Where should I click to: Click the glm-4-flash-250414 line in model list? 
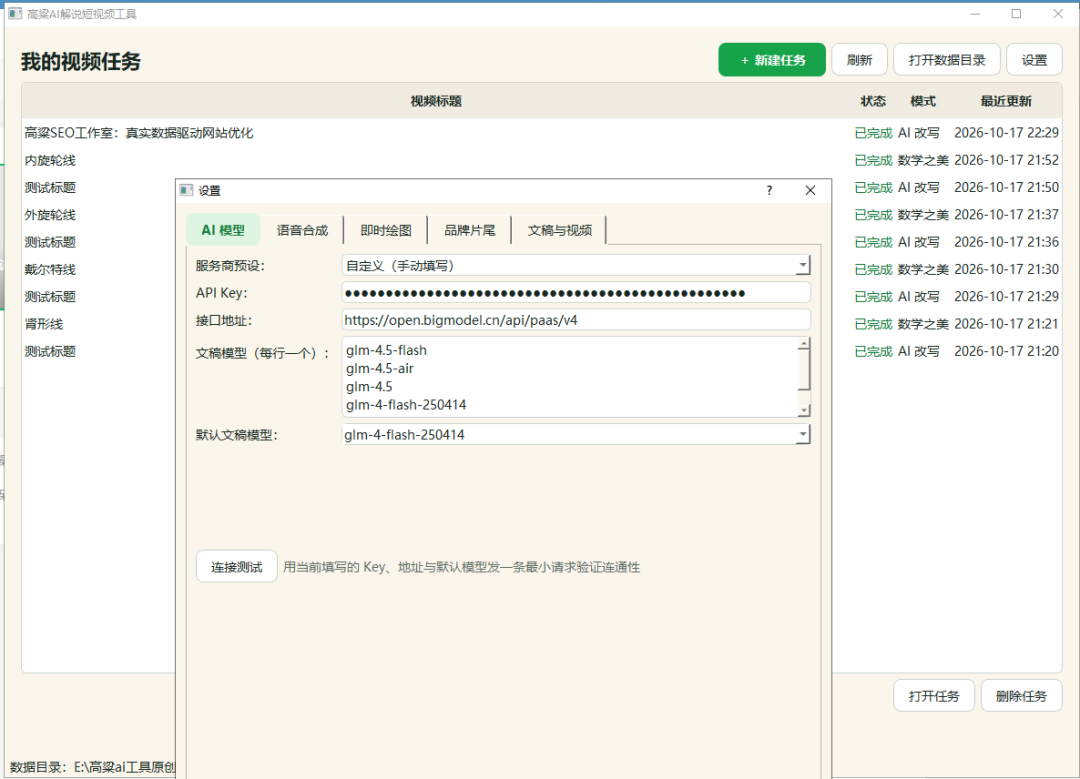point(406,405)
